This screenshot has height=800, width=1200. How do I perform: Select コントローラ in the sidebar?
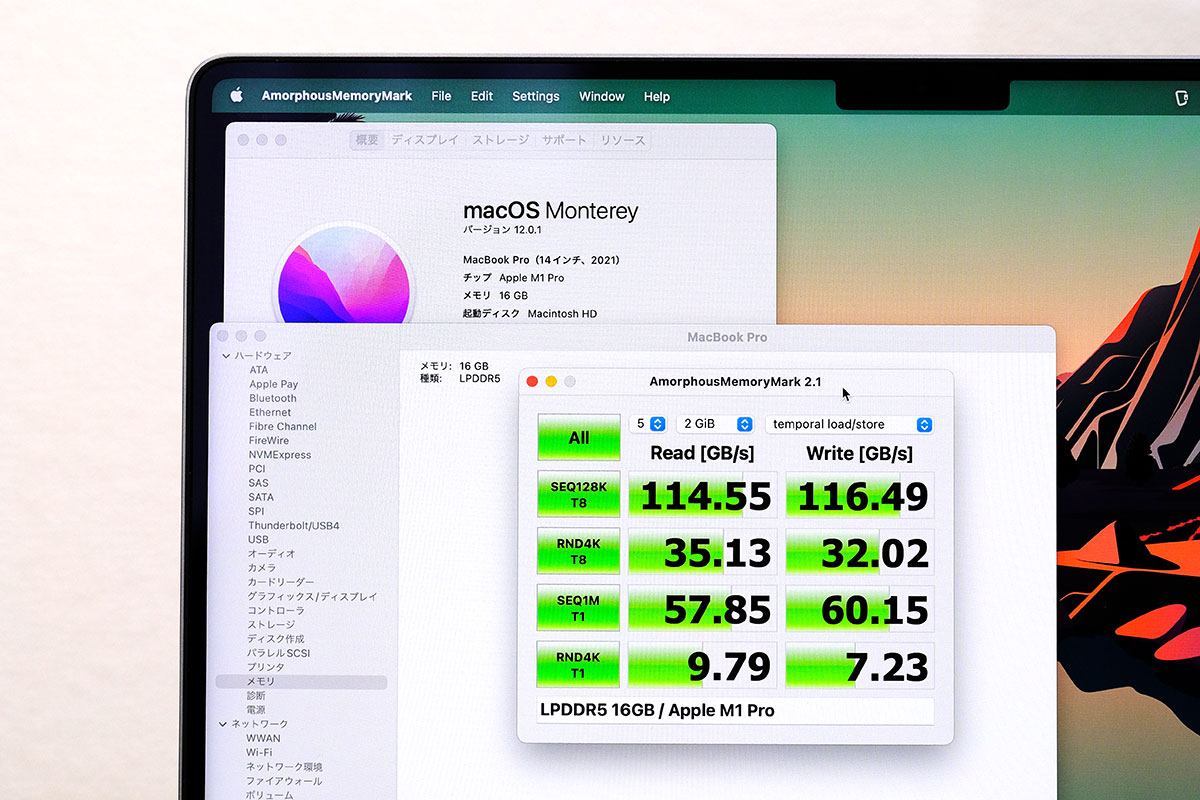point(277,610)
